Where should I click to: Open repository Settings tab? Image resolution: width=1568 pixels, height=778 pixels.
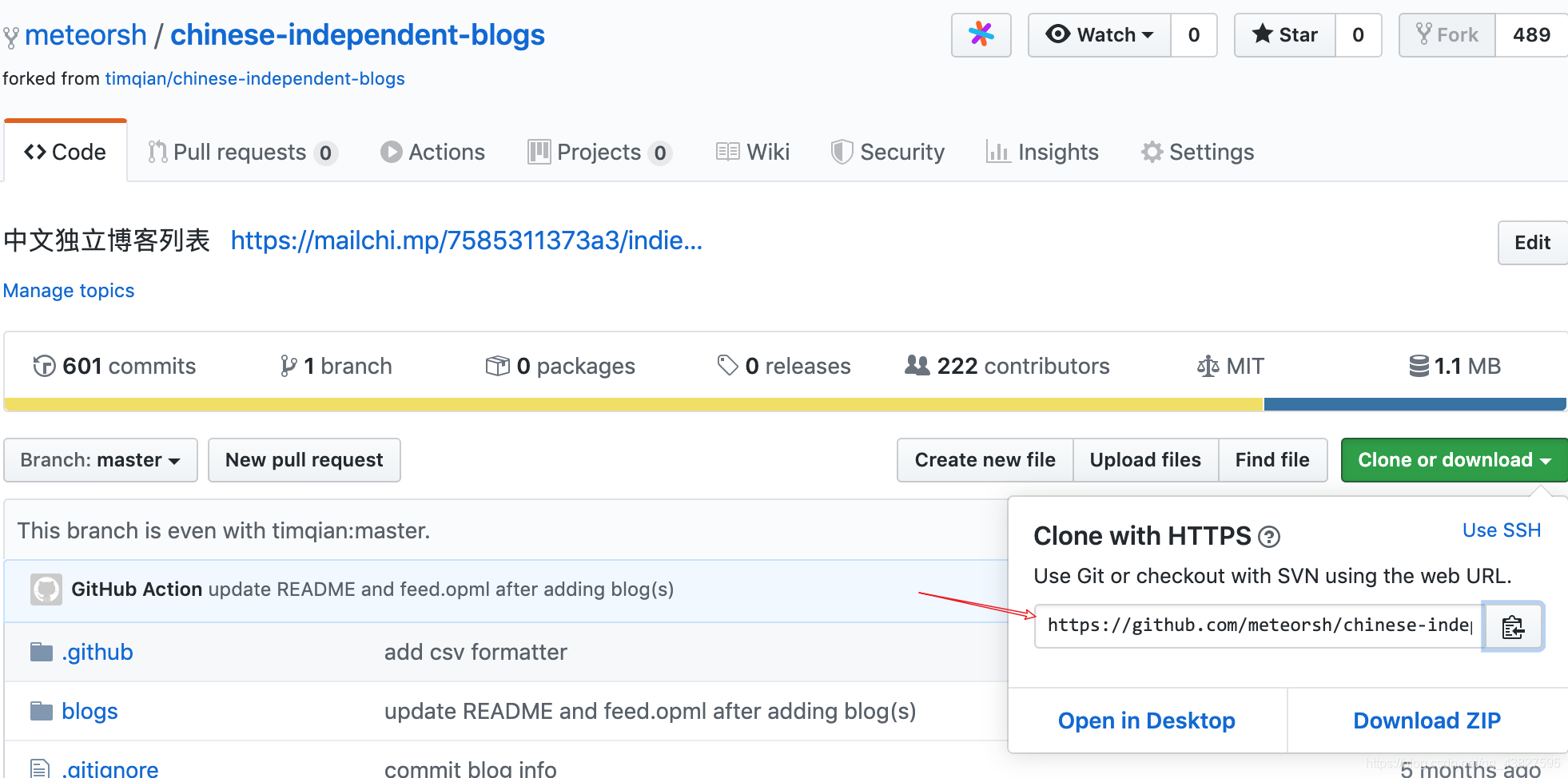click(1197, 152)
